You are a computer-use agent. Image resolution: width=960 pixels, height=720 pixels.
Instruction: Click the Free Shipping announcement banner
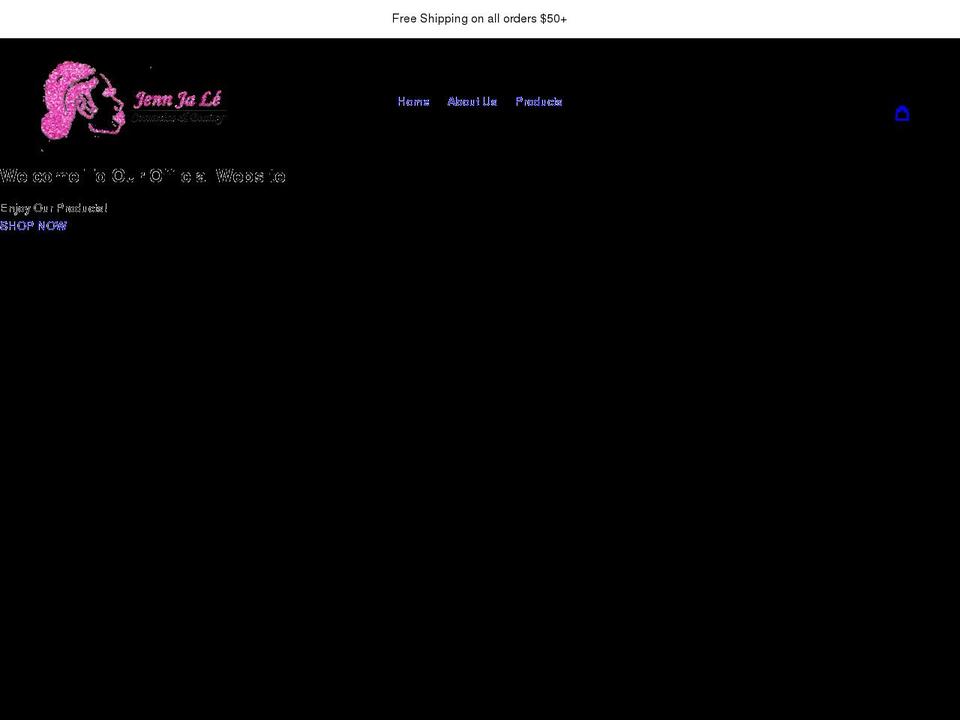point(480,18)
